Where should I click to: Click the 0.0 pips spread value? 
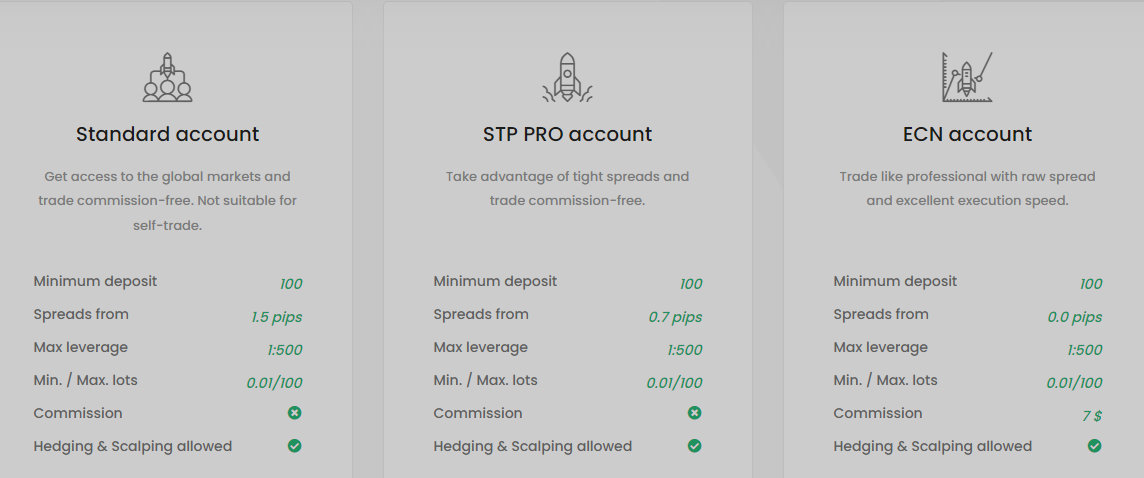click(1075, 317)
